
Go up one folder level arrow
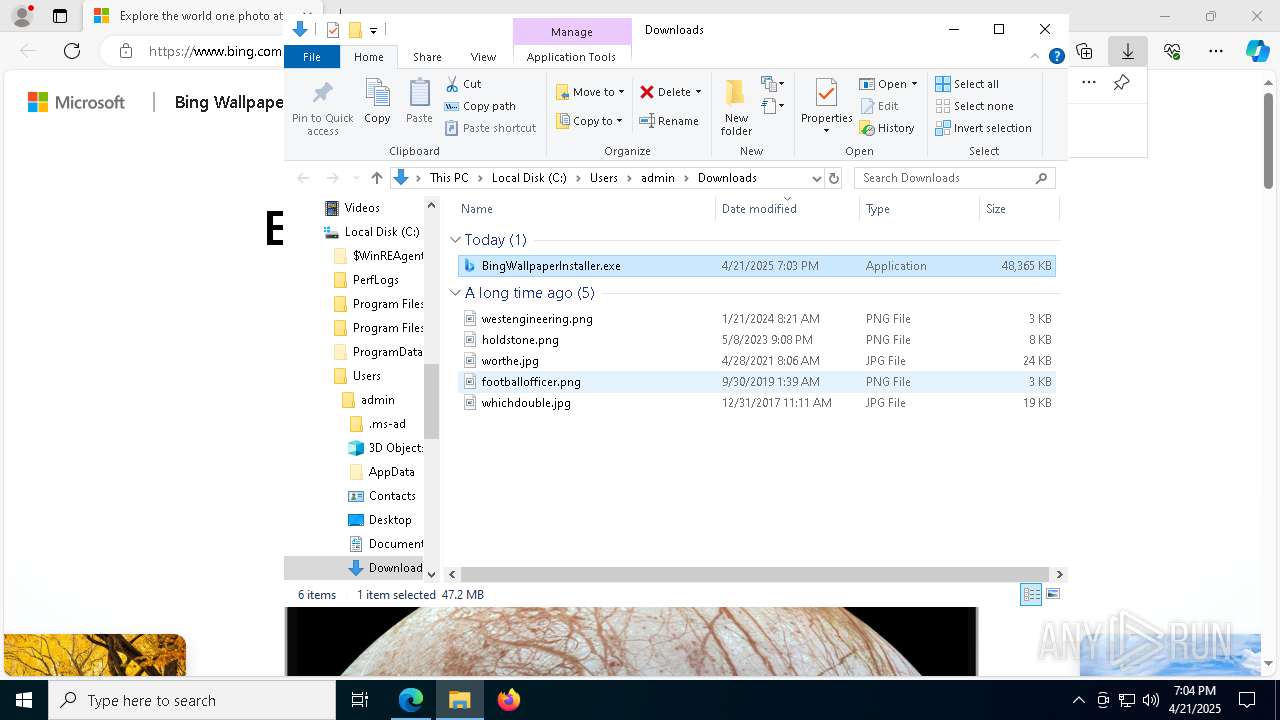pos(376,178)
